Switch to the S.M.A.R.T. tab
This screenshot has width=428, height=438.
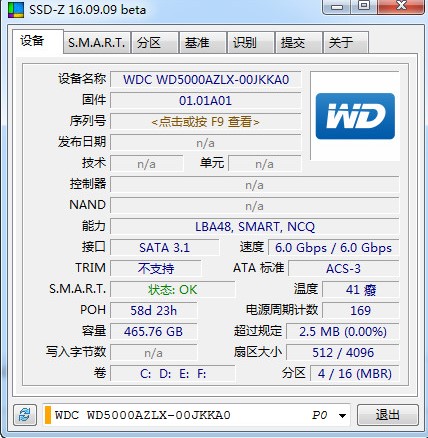click(x=97, y=42)
